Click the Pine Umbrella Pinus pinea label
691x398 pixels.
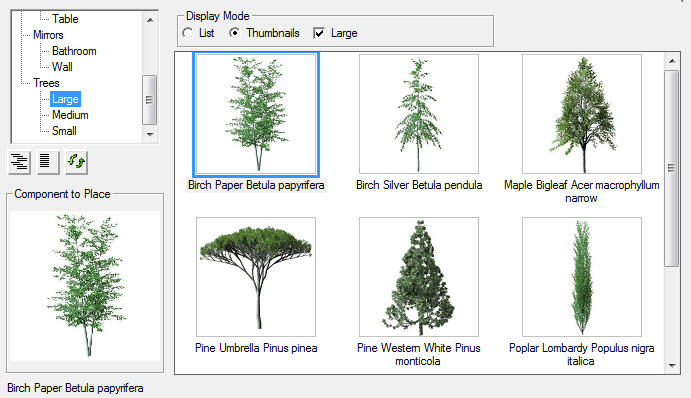click(256, 348)
